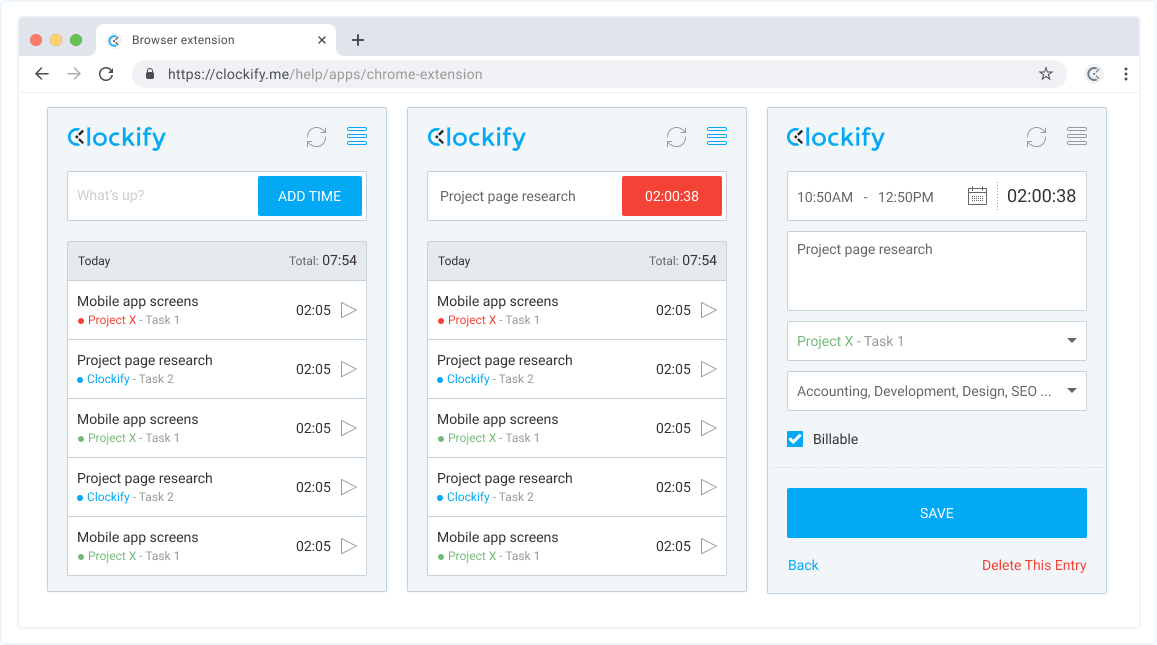The height and width of the screenshot is (645, 1157).
Task: Open the hamburger menu in the middle Clockify panel
Action: (x=716, y=136)
